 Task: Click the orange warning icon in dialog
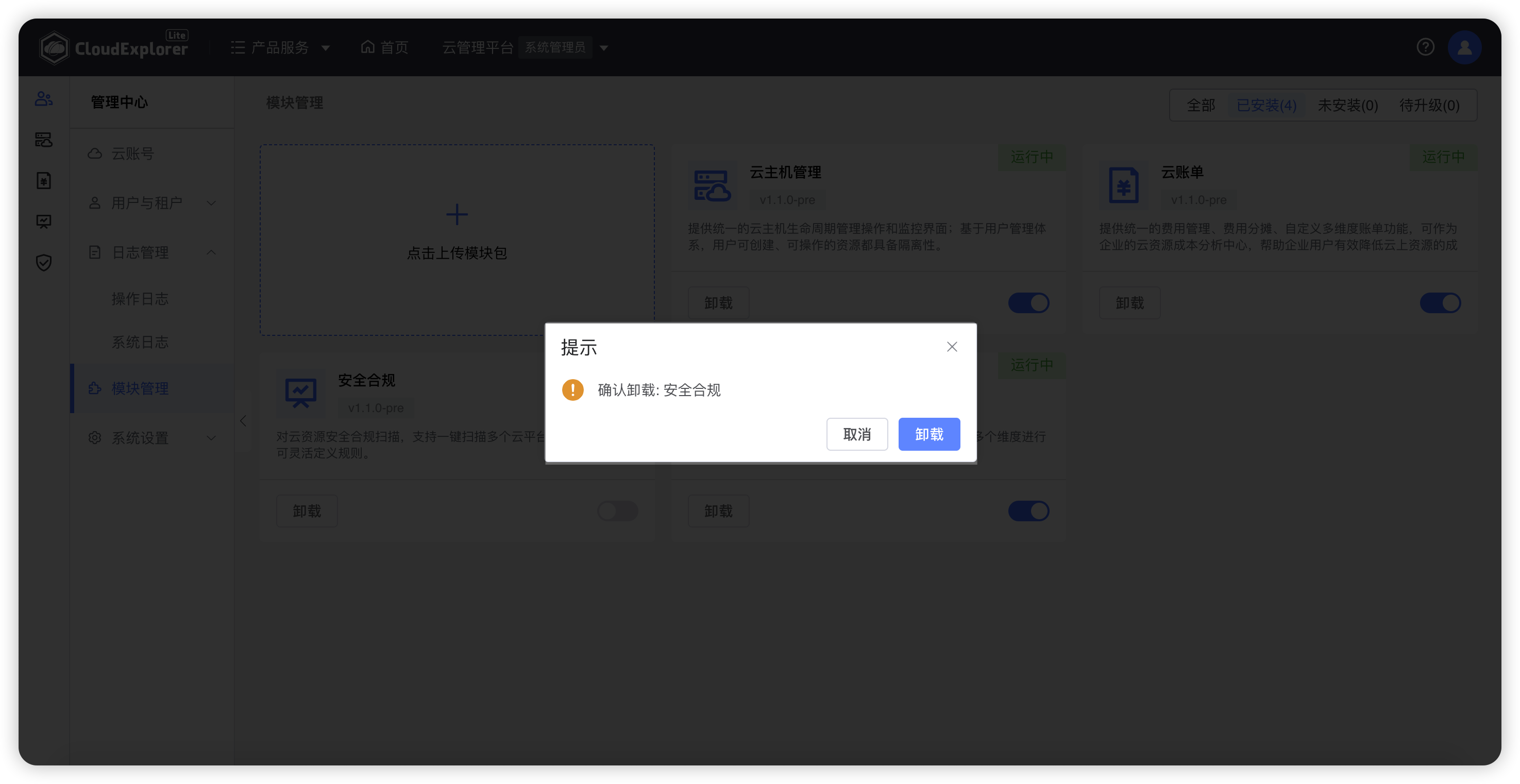pyautogui.click(x=572, y=390)
